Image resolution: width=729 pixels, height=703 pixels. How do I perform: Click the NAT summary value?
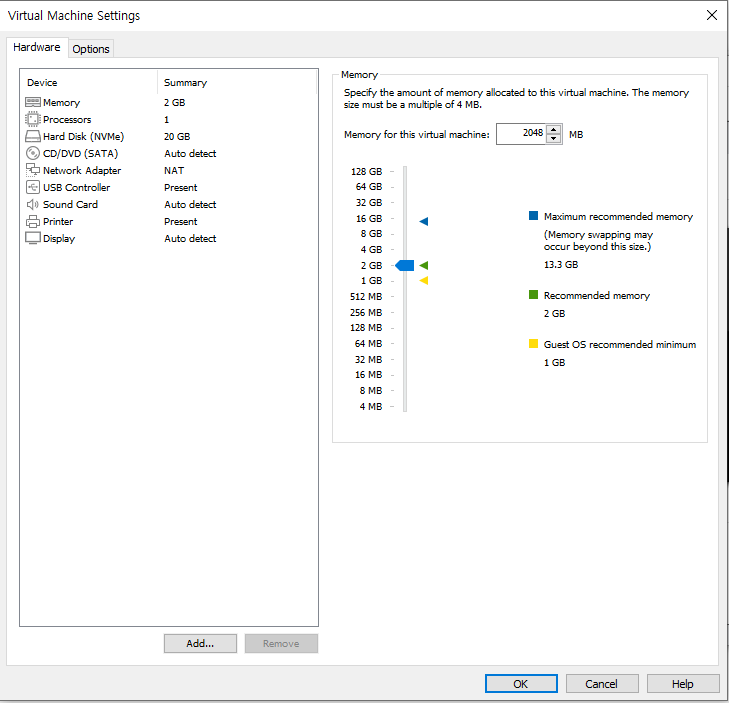[x=174, y=170]
